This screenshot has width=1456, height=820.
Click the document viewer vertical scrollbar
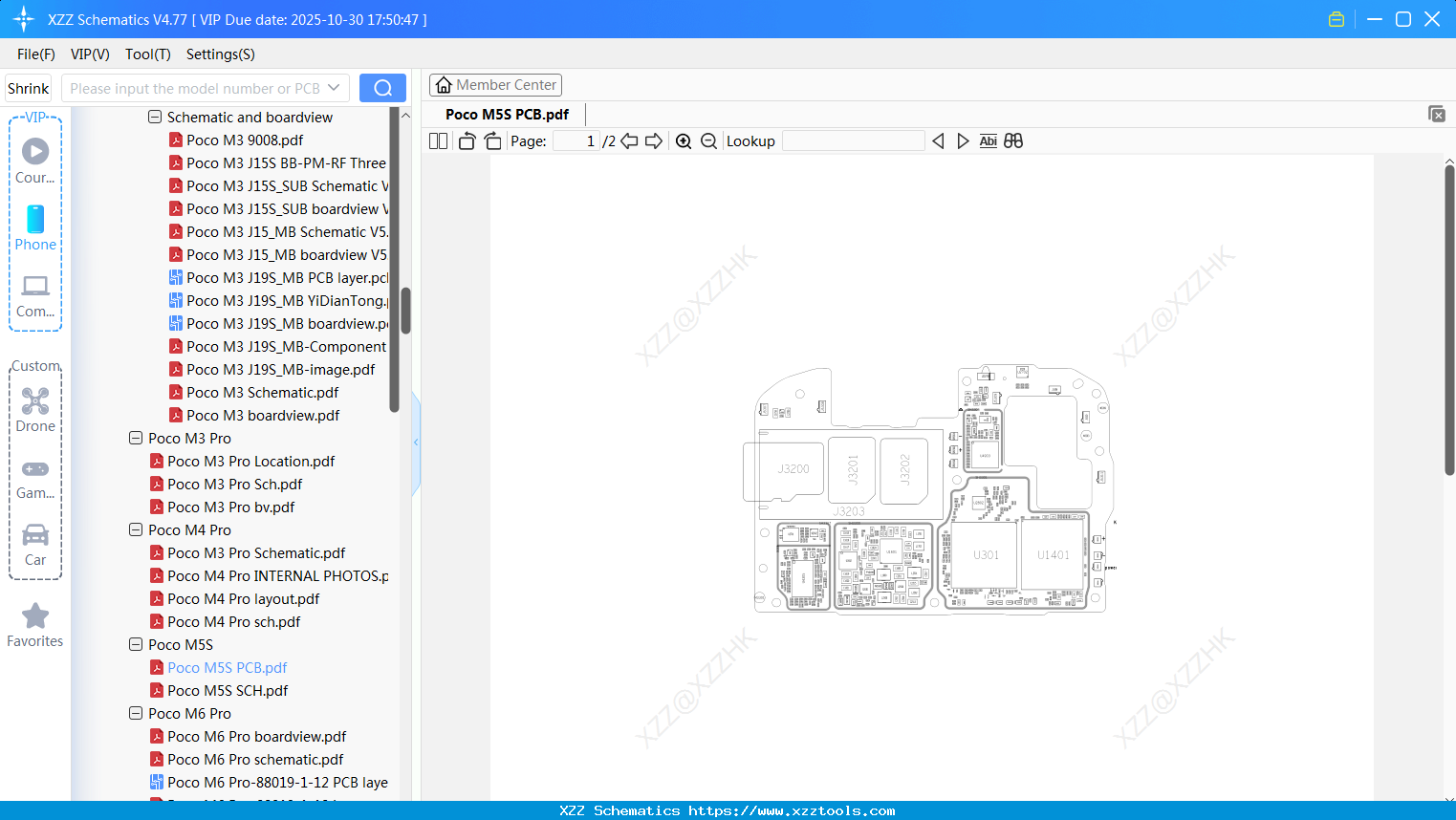[x=1449, y=320]
